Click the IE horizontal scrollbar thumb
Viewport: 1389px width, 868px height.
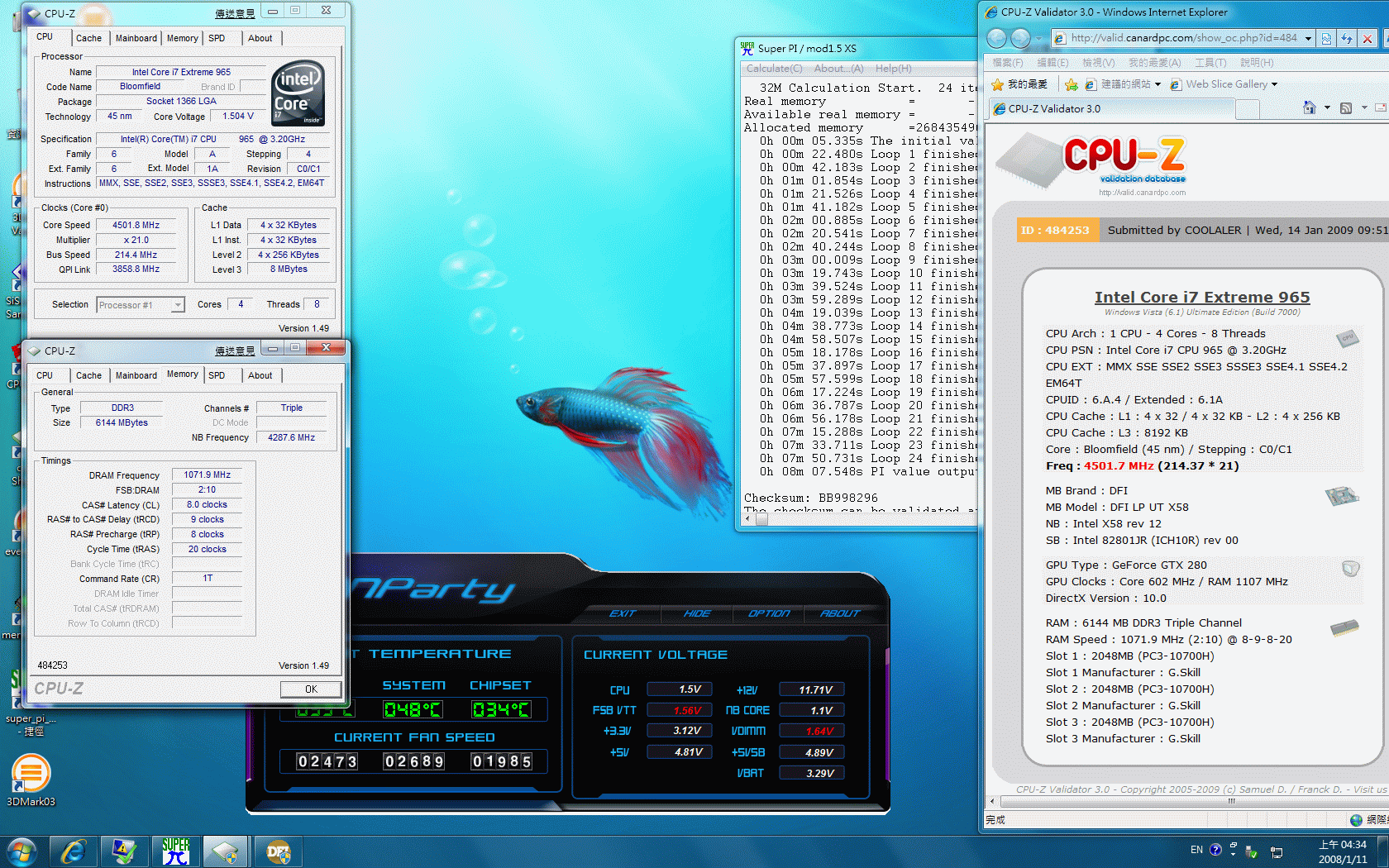click(x=1231, y=801)
